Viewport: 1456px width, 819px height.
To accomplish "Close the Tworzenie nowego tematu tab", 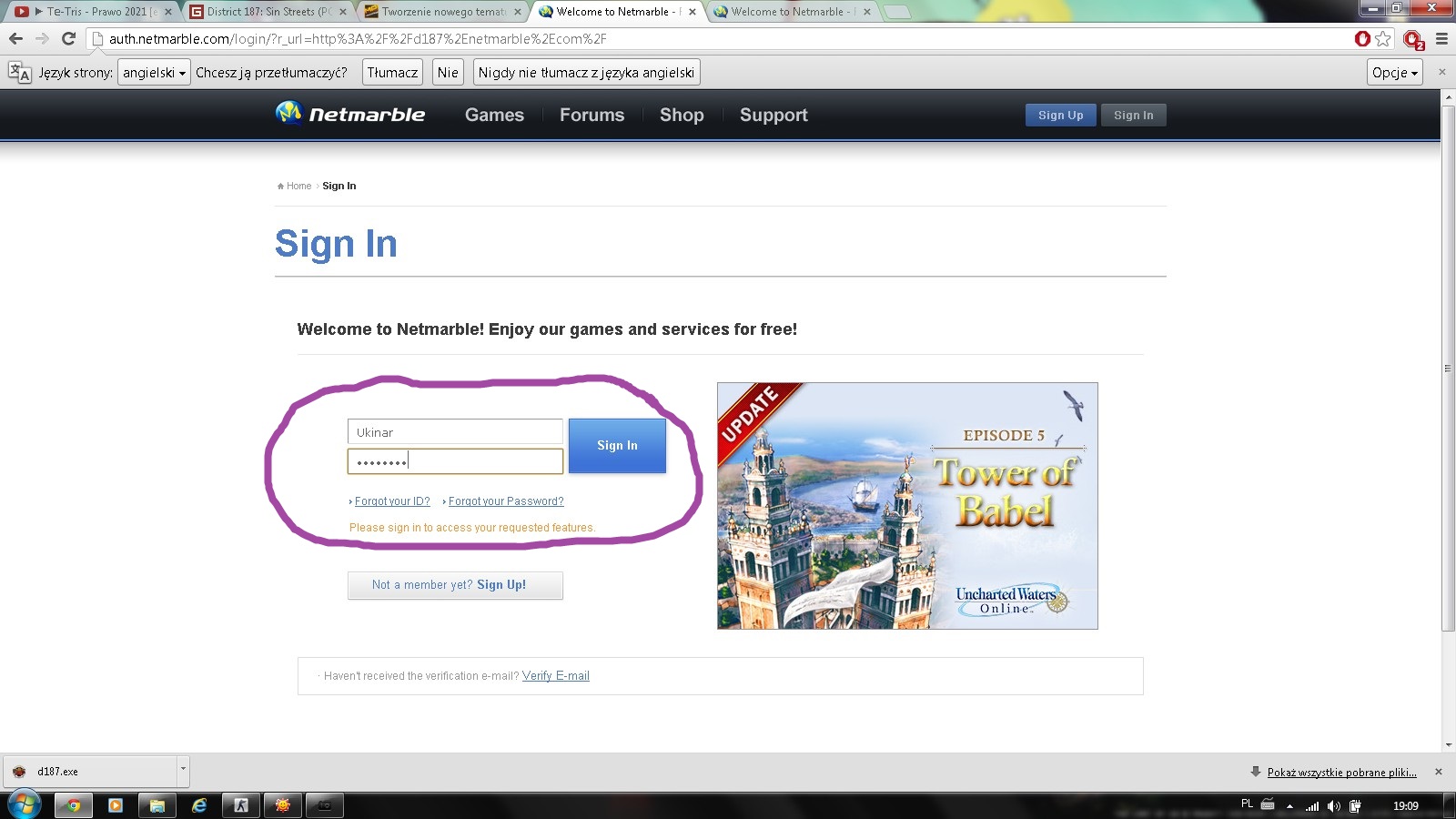I will (x=518, y=12).
